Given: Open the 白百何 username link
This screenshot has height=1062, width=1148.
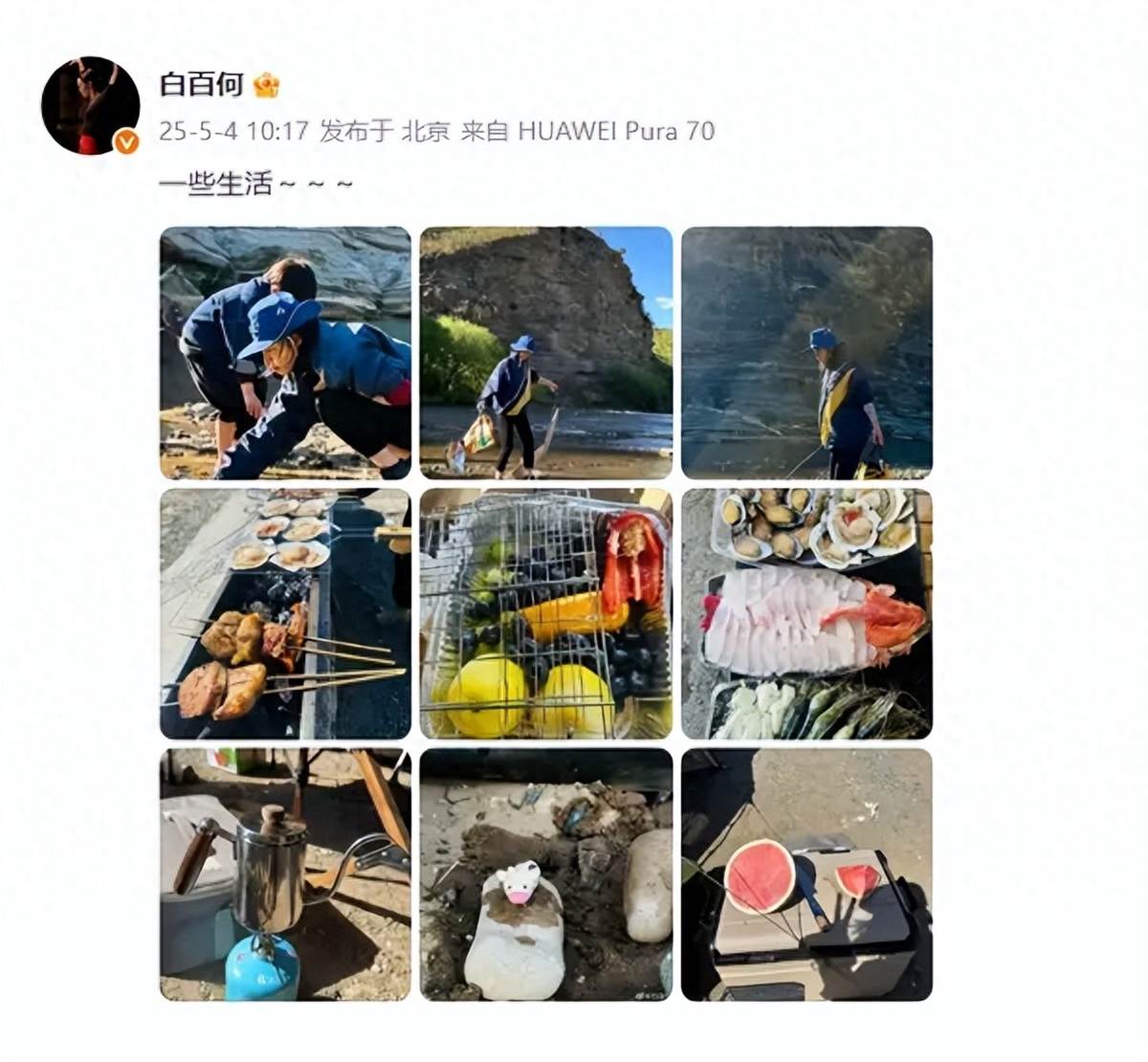Looking at the screenshot, I should point(201,84).
